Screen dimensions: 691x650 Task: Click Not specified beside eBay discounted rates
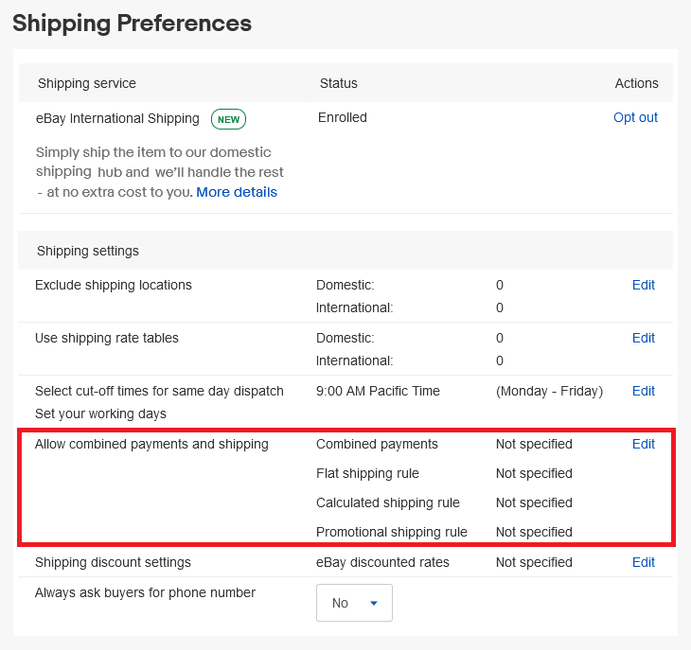(534, 562)
